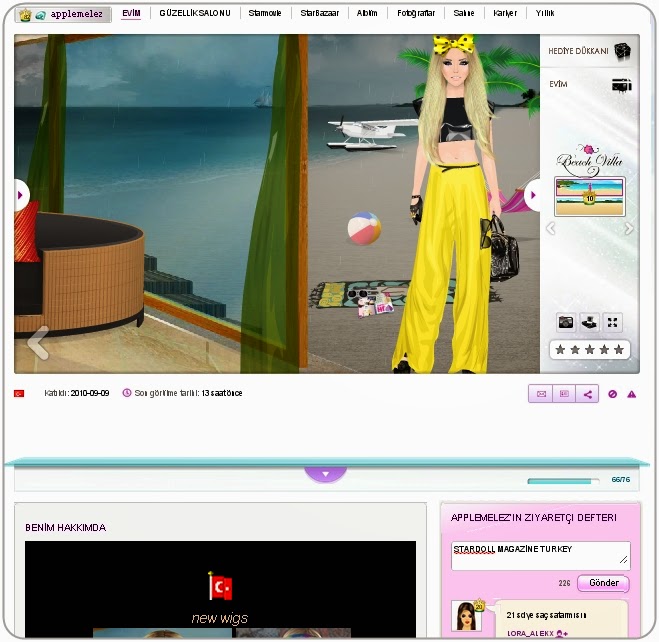Open left side panel arrow on suite
The width and height of the screenshot is (659, 642).
tap(21, 195)
